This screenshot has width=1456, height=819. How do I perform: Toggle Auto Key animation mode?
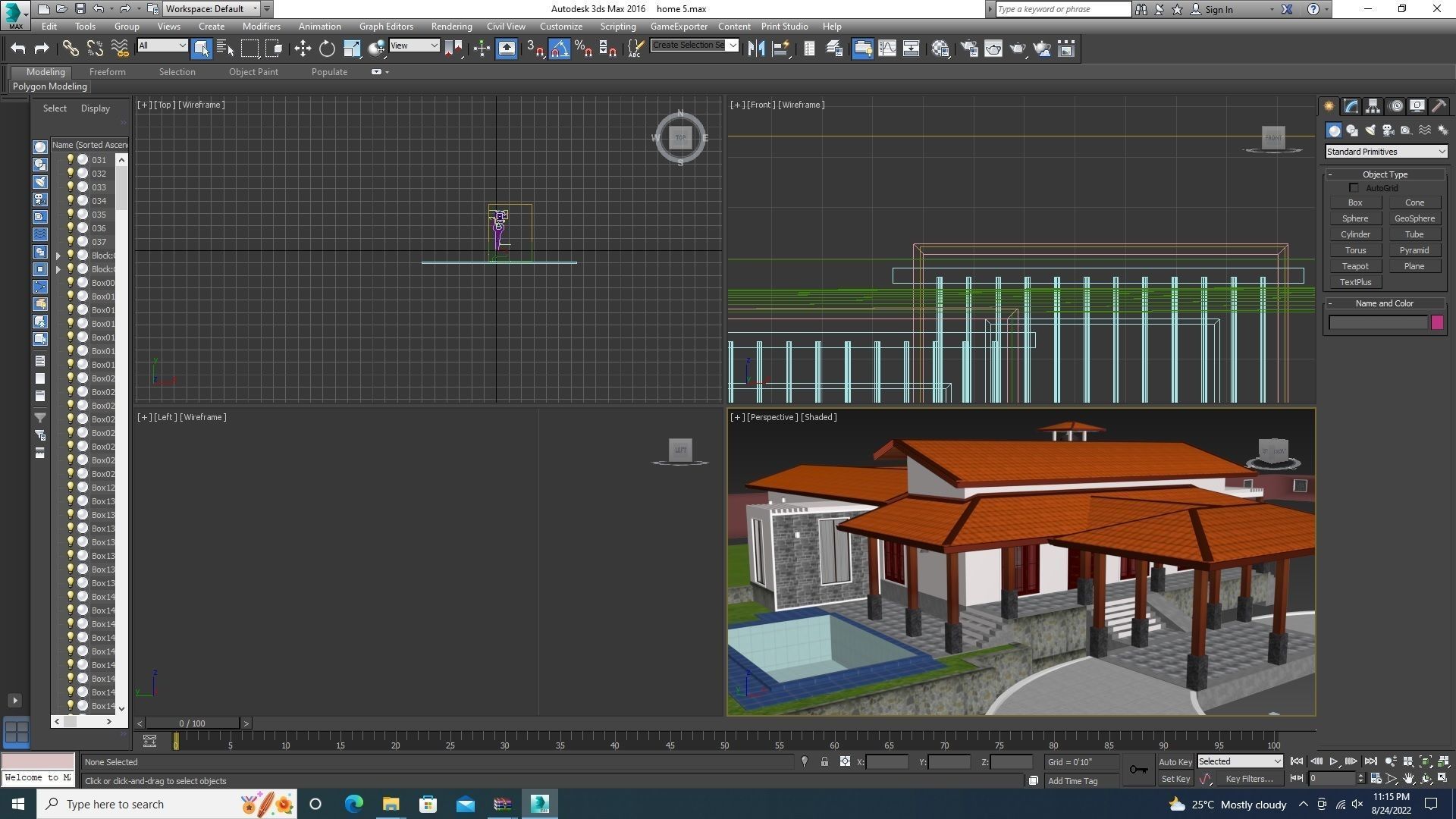pyautogui.click(x=1175, y=762)
